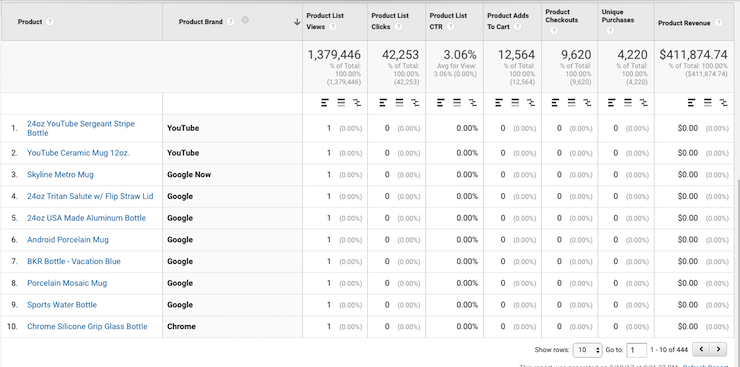This screenshot has width=740, height=367.
Task: Open Android Porcelain Mug product link
Action: click(68, 240)
